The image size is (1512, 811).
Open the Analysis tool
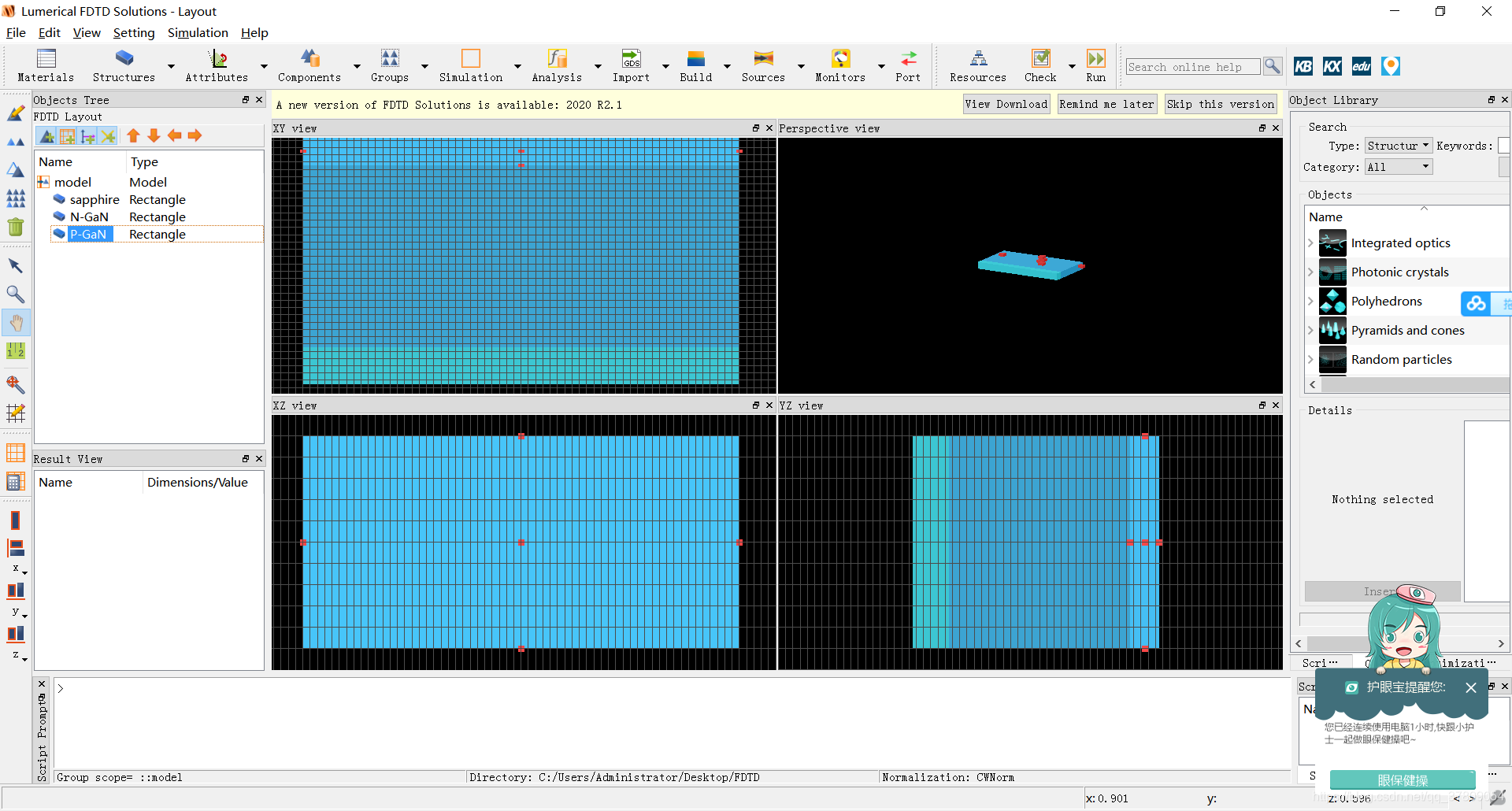[557, 65]
